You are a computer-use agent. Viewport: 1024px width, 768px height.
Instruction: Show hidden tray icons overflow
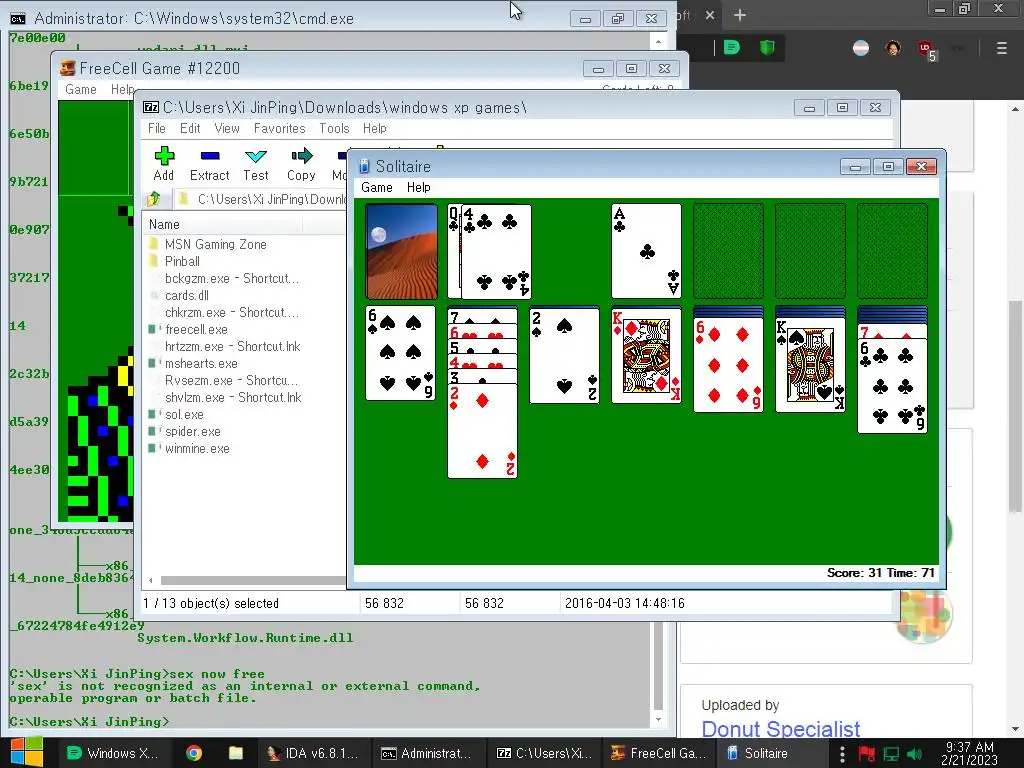842,753
